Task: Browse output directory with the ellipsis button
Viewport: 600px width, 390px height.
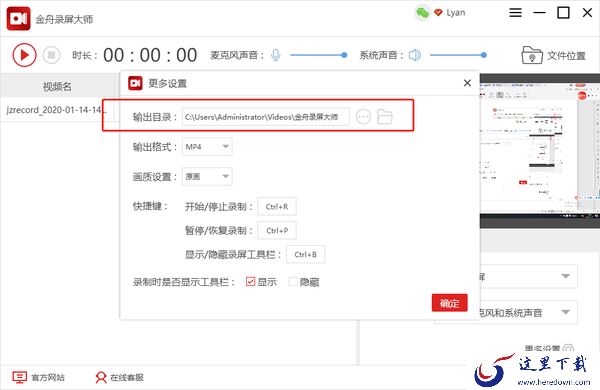Action: [x=364, y=117]
